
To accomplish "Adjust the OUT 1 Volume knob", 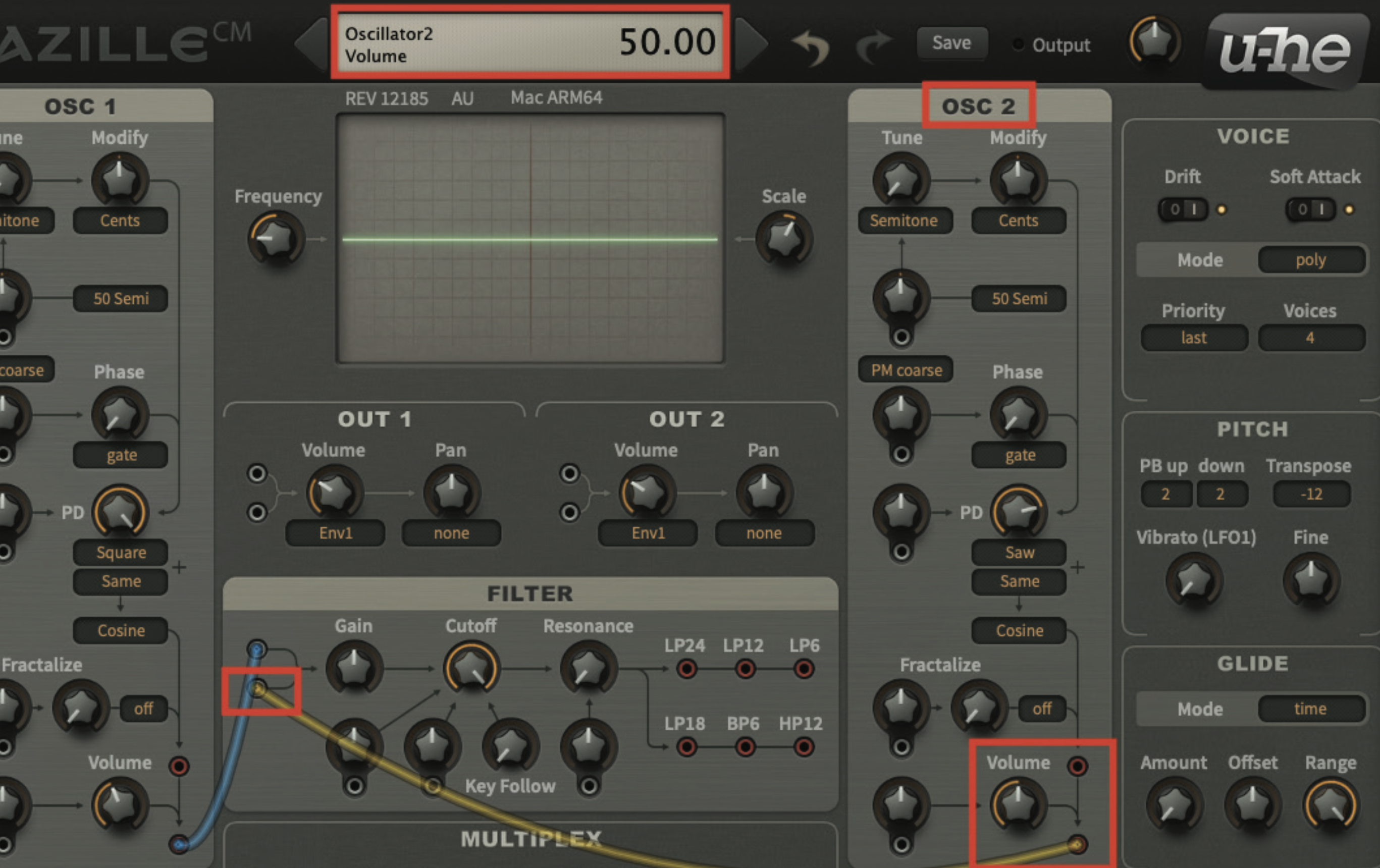I will click(335, 492).
